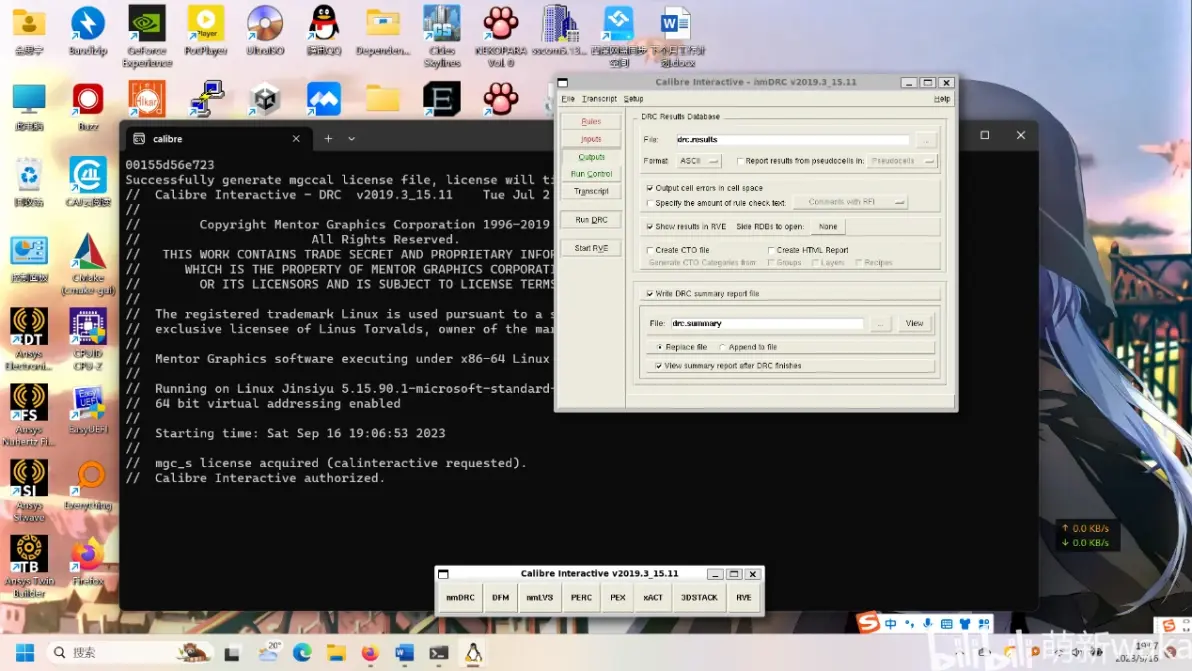
Task: Open the ASCII Format dropdown
Action: (x=698, y=161)
